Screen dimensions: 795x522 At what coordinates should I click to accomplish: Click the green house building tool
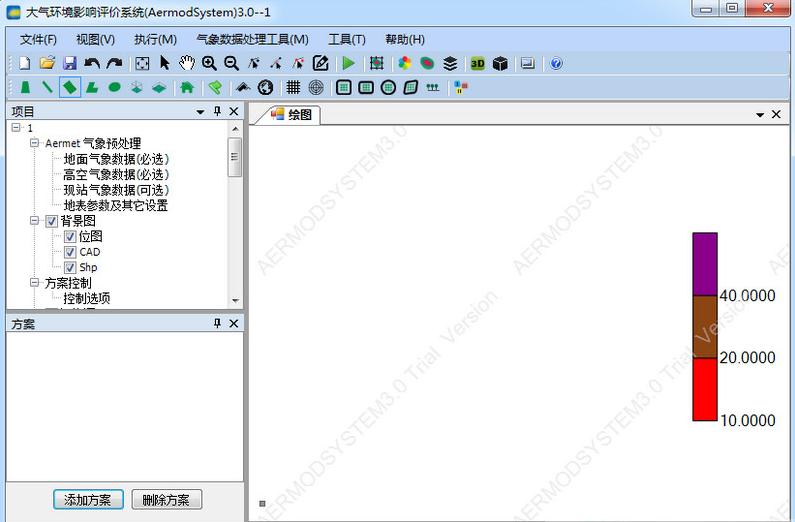[x=187, y=87]
